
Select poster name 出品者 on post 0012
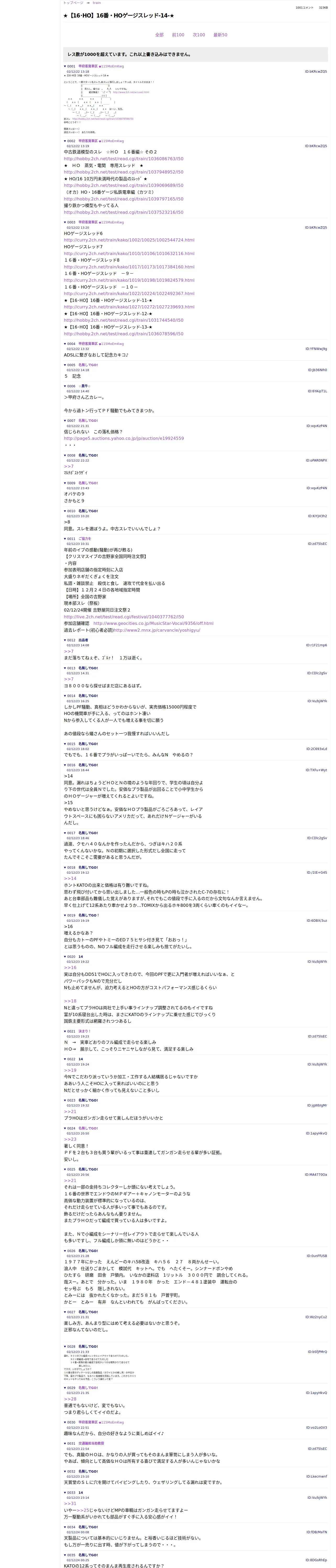(x=83, y=640)
